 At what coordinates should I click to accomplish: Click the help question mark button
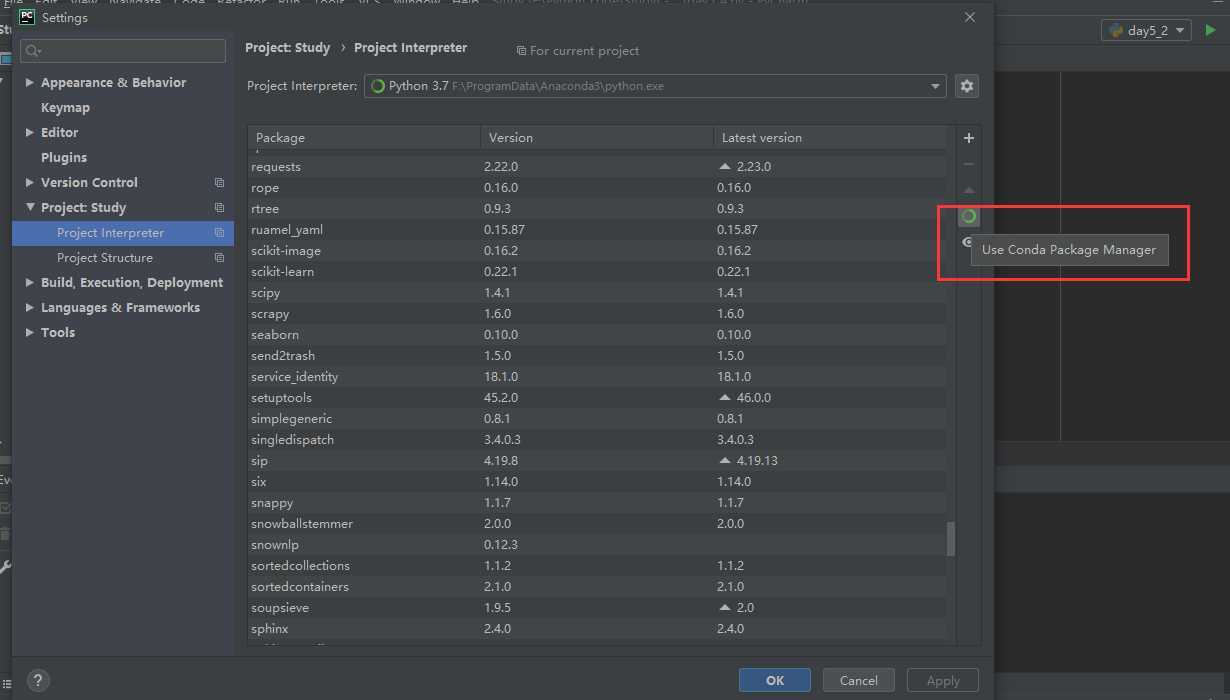(37, 680)
